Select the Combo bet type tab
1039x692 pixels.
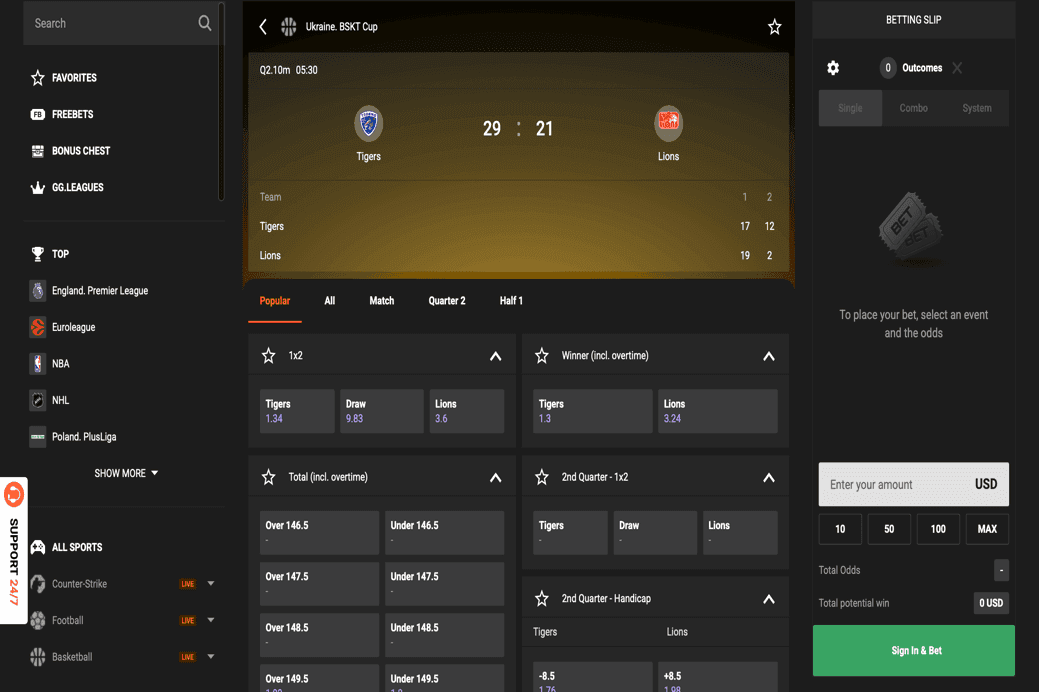click(x=913, y=108)
